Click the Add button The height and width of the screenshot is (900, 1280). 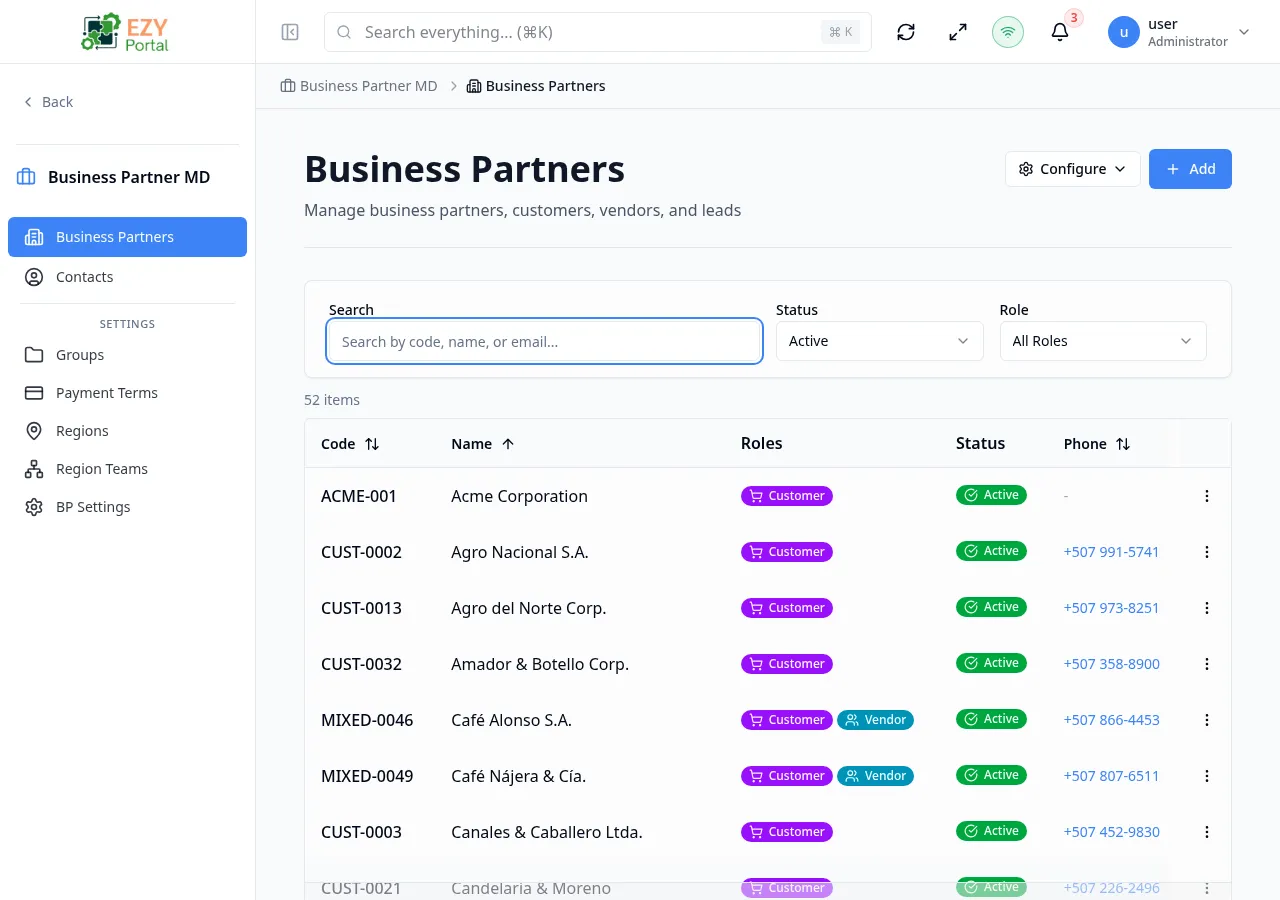click(1190, 169)
